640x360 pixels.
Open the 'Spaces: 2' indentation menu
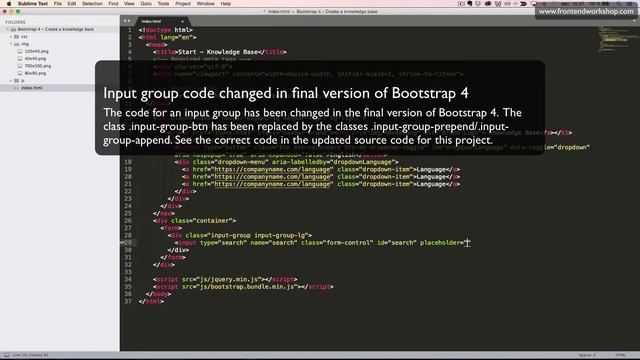587,356
